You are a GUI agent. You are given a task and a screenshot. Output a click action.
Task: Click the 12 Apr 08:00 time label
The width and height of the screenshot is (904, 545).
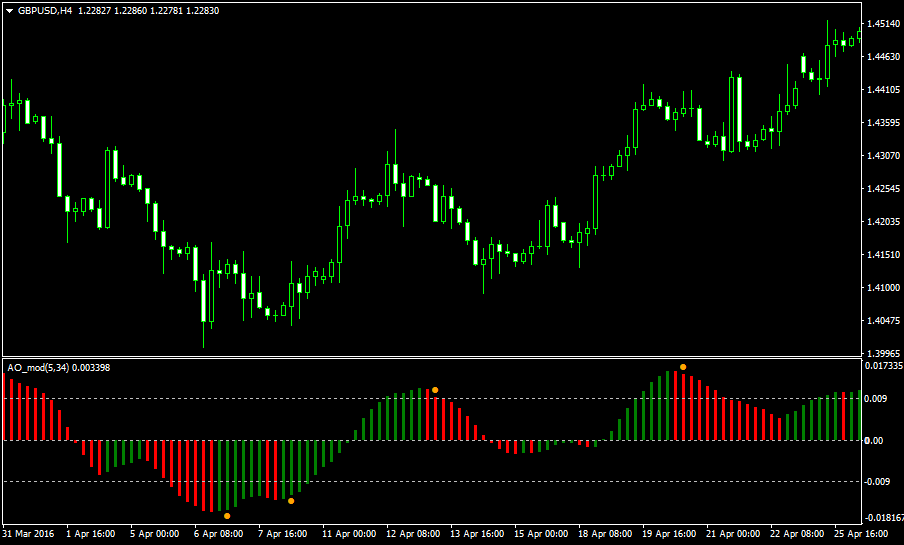pos(413,534)
